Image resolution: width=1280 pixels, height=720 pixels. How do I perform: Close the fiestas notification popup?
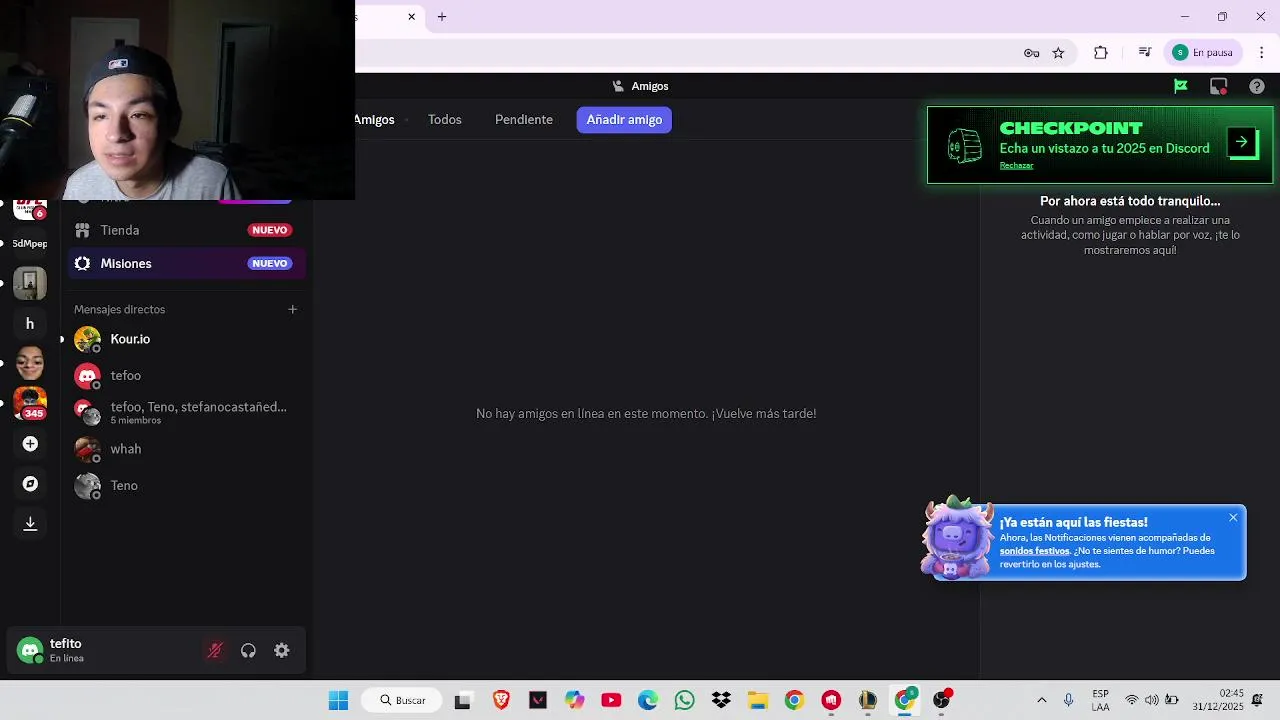[x=1233, y=517]
